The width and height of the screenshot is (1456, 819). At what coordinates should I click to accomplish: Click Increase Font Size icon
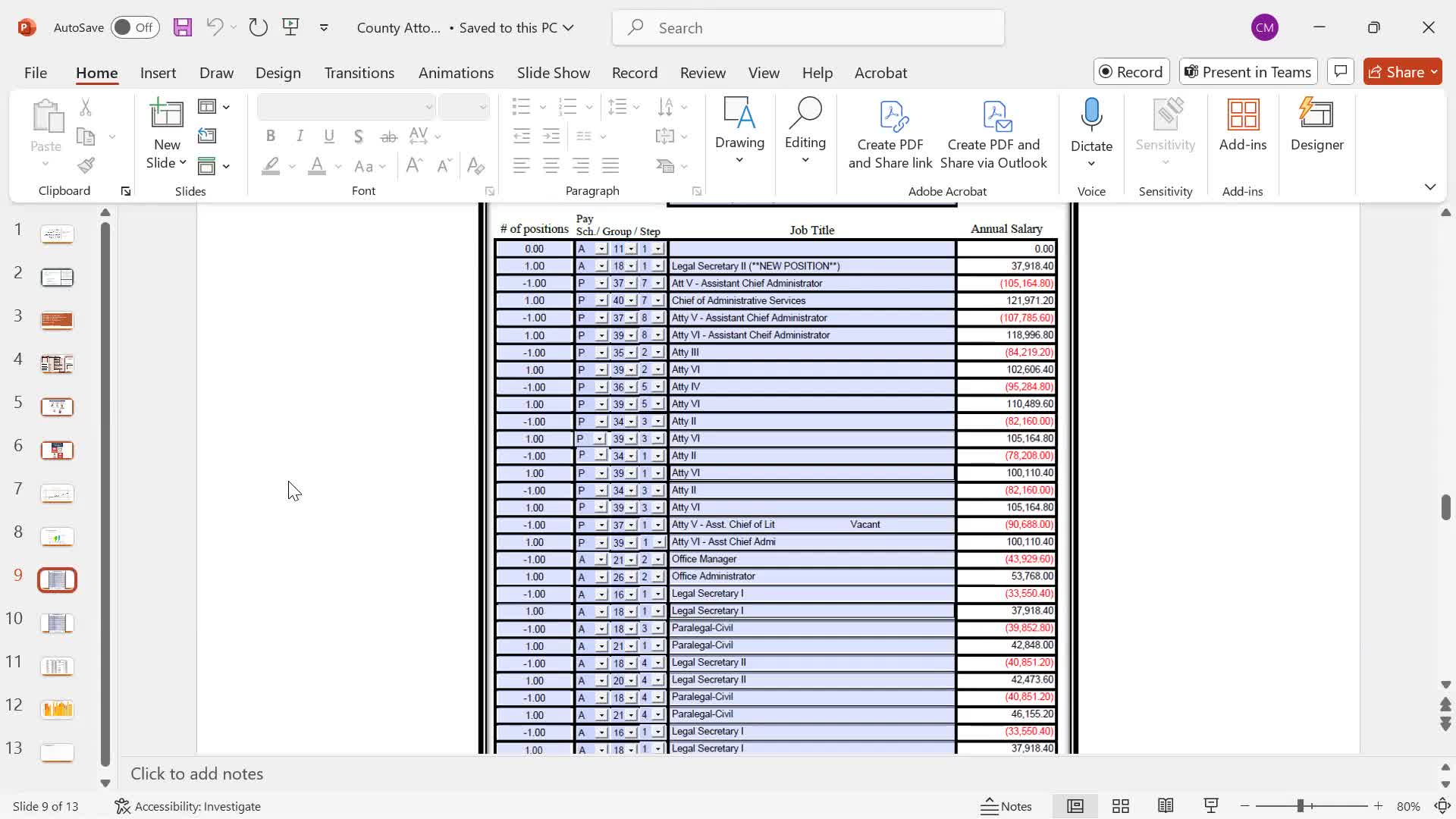(x=413, y=165)
